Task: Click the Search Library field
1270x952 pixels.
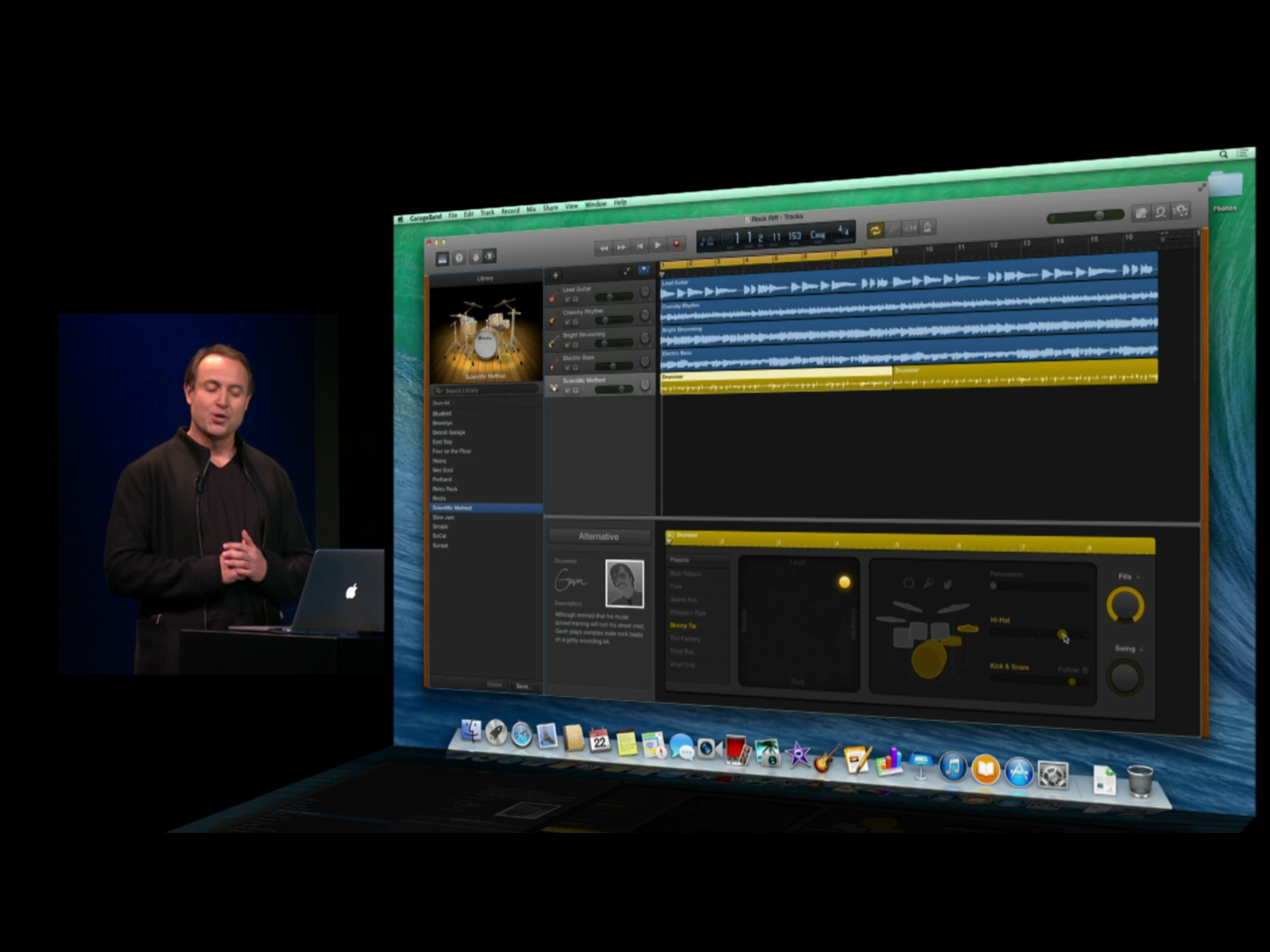Action: (x=486, y=390)
